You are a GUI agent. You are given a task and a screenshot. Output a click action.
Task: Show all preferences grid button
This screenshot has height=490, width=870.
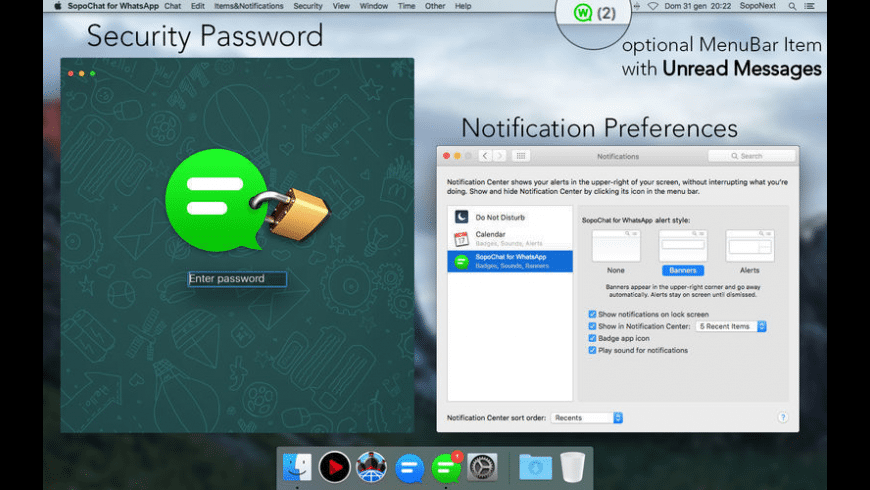click(520, 156)
